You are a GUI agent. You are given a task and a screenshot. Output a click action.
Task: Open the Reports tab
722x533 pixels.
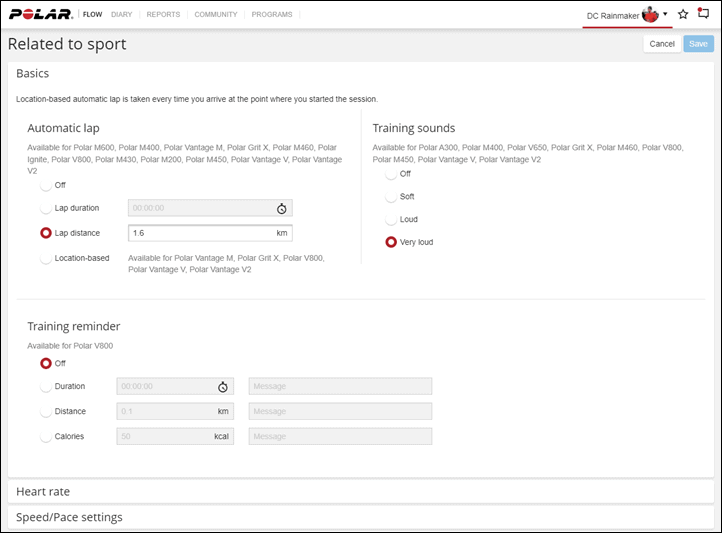point(163,14)
